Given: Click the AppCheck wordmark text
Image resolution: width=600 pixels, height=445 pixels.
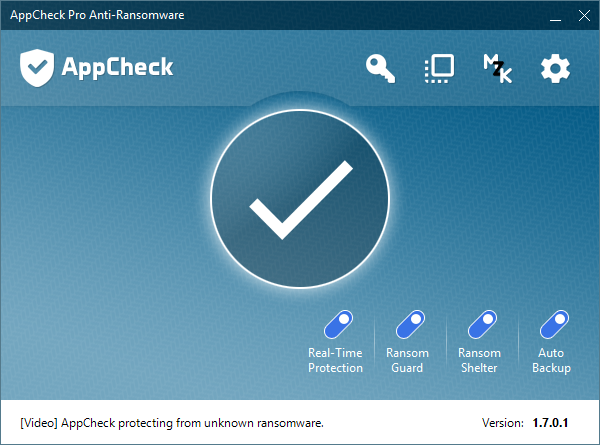Looking at the screenshot, I should tap(118, 68).
